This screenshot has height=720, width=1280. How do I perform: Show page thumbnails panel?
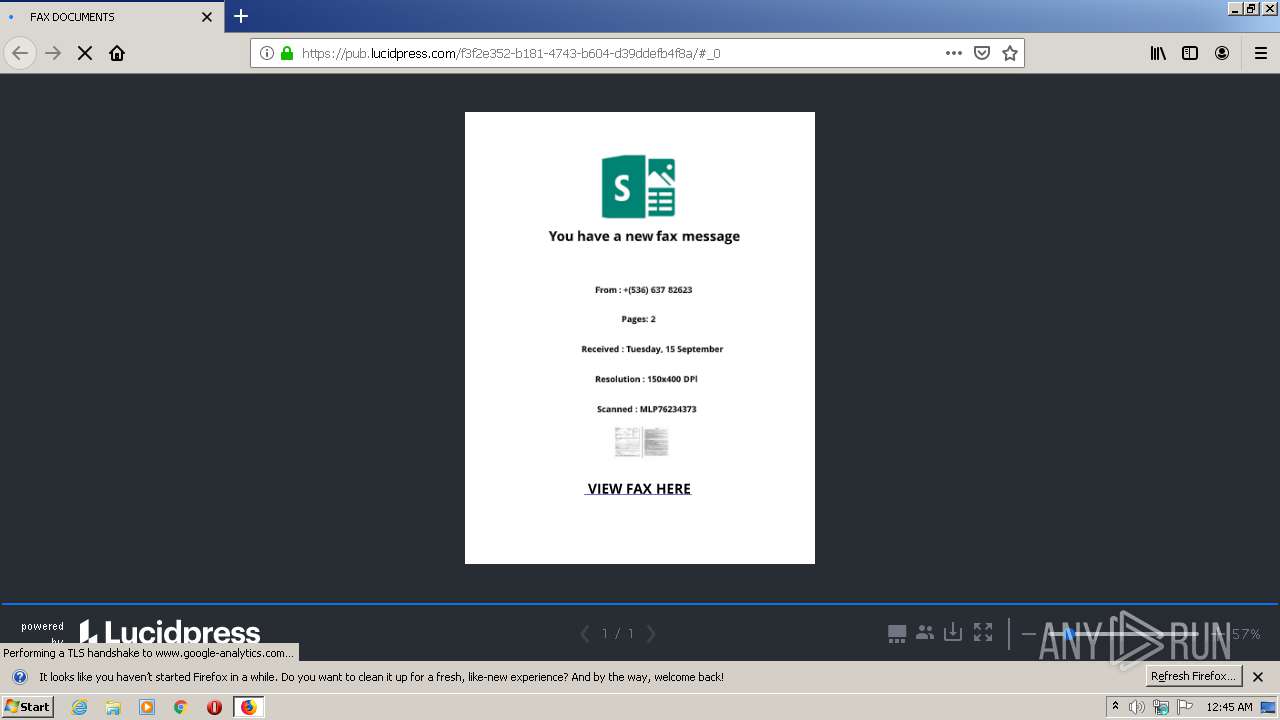[x=897, y=633]
